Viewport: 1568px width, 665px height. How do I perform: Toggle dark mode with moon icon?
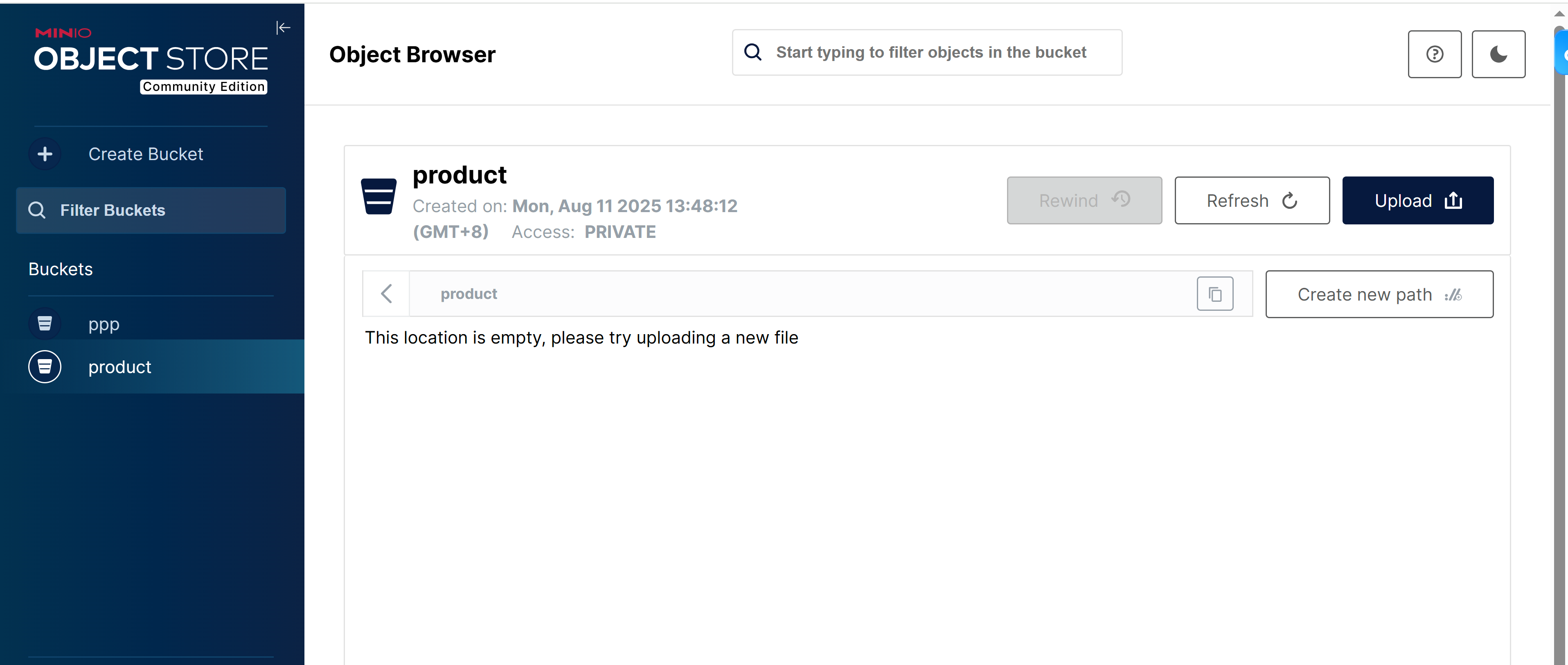point(1498,54)
